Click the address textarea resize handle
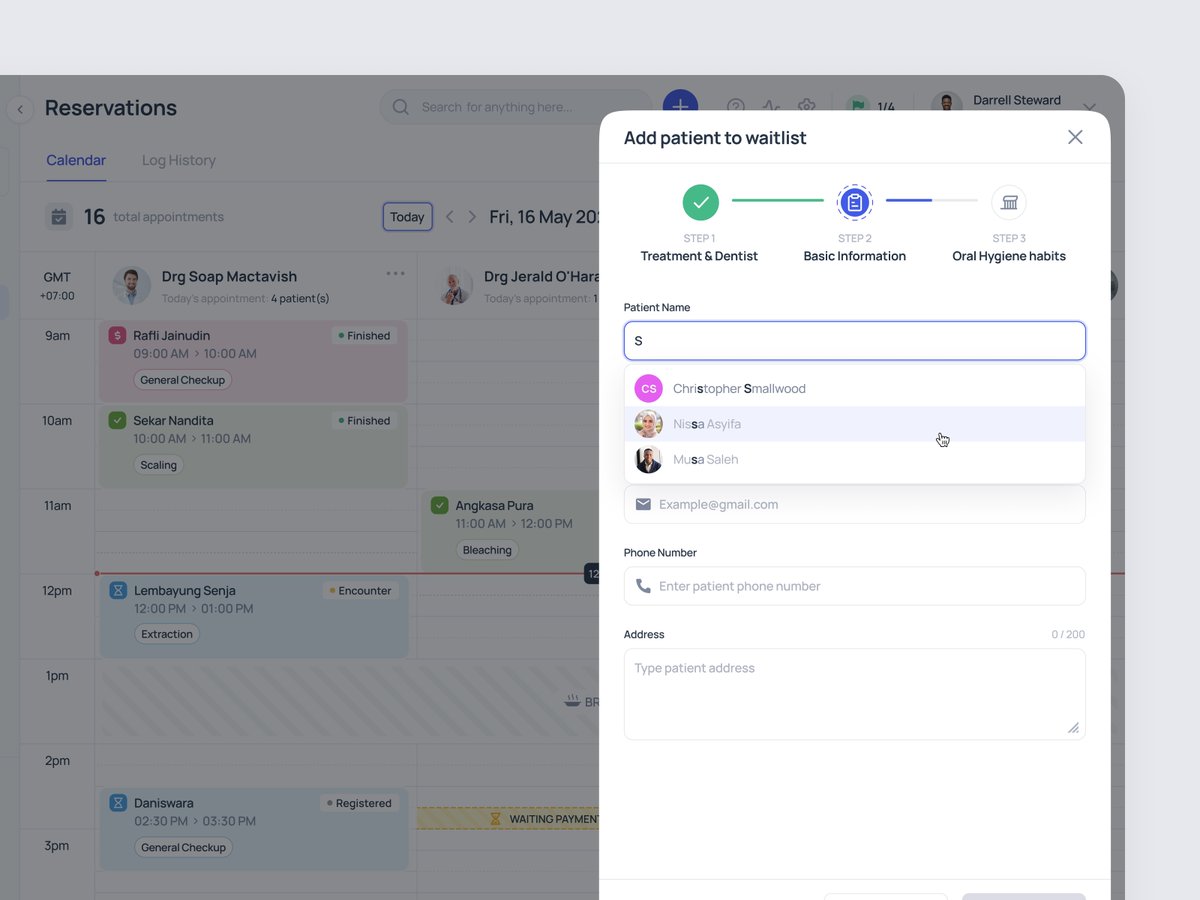1200x900 pixels. point(1073,728)
